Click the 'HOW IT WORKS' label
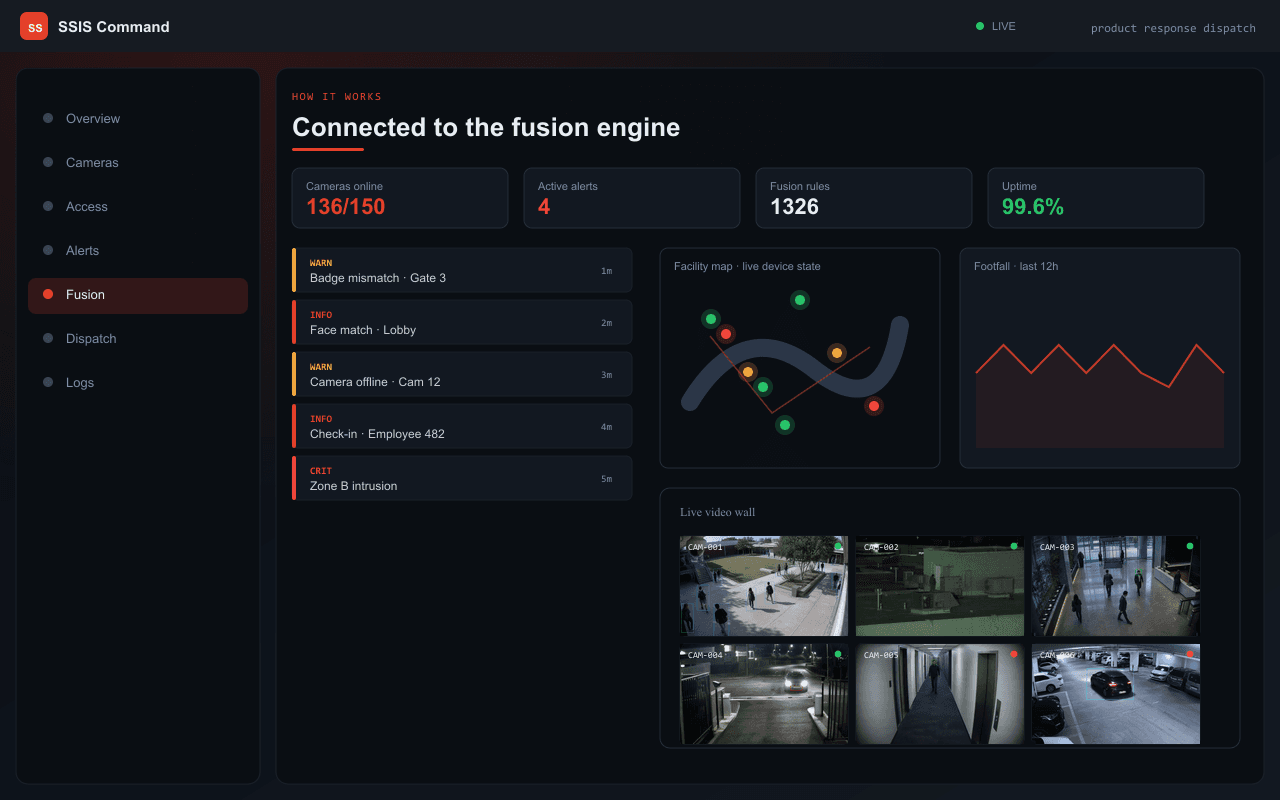The height and width of the screenshot is (800, 1280). coord(337,97)
